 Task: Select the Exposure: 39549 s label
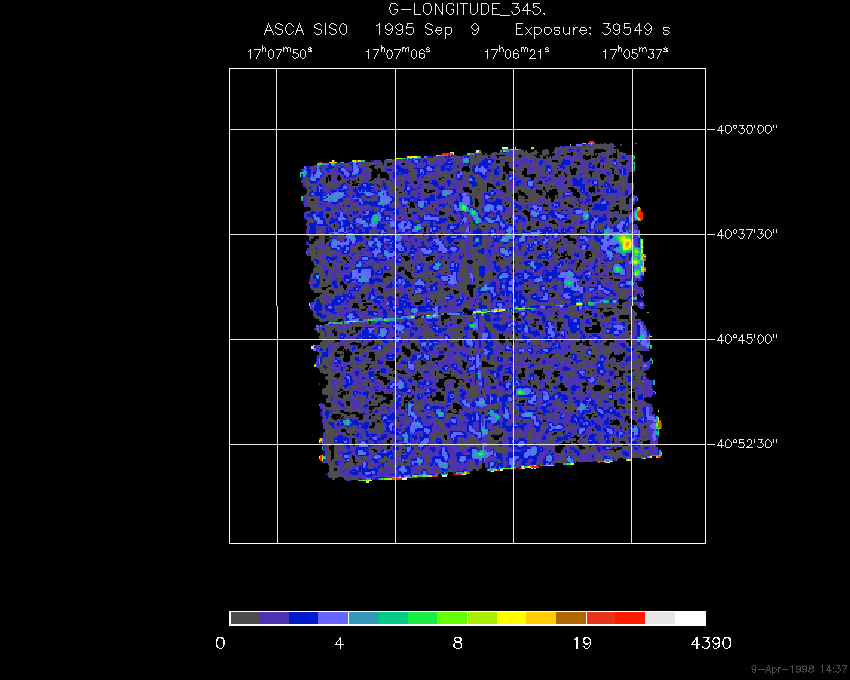(x=593, y=29)
